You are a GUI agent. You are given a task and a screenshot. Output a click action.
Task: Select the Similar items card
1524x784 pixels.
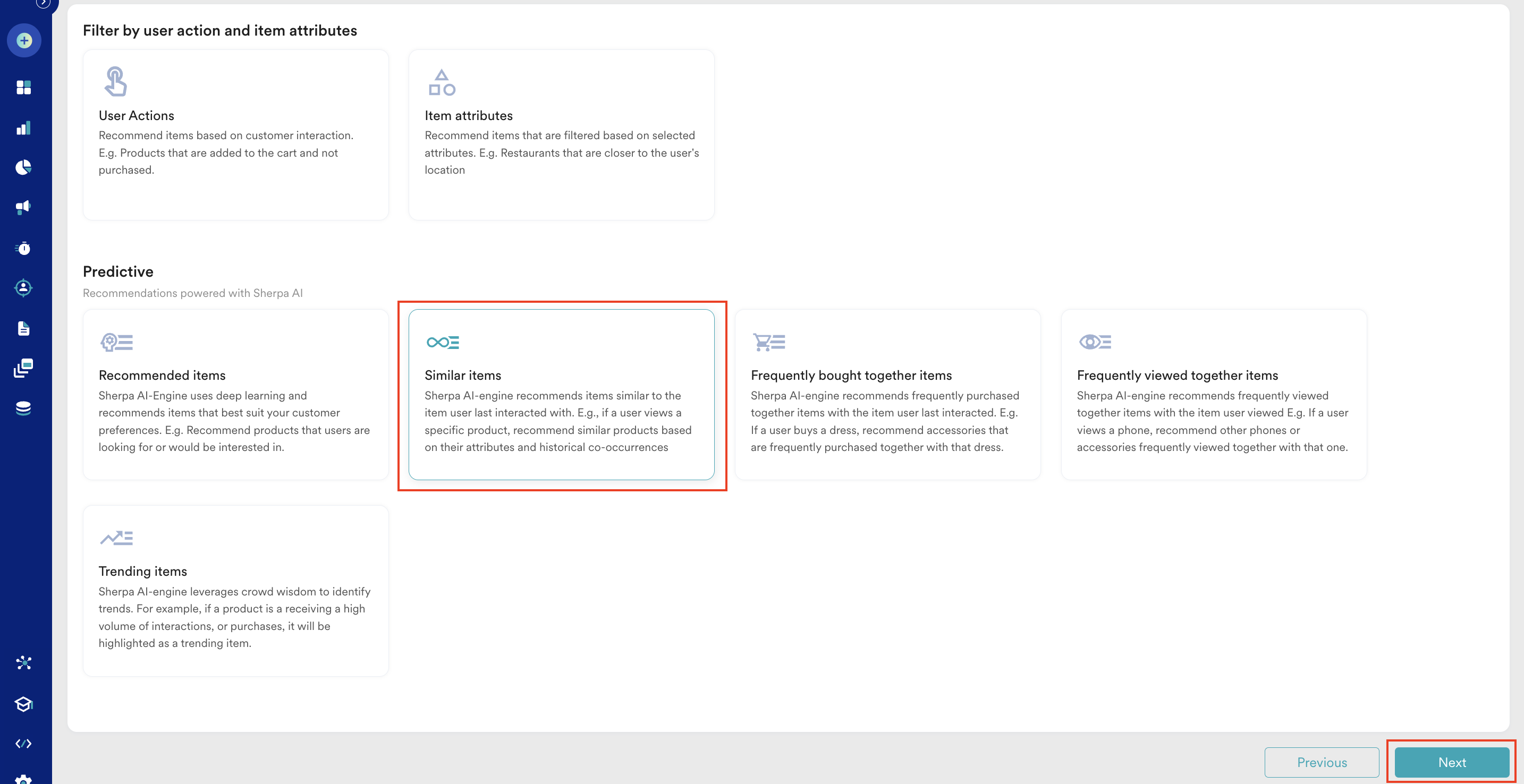(561, 394)
